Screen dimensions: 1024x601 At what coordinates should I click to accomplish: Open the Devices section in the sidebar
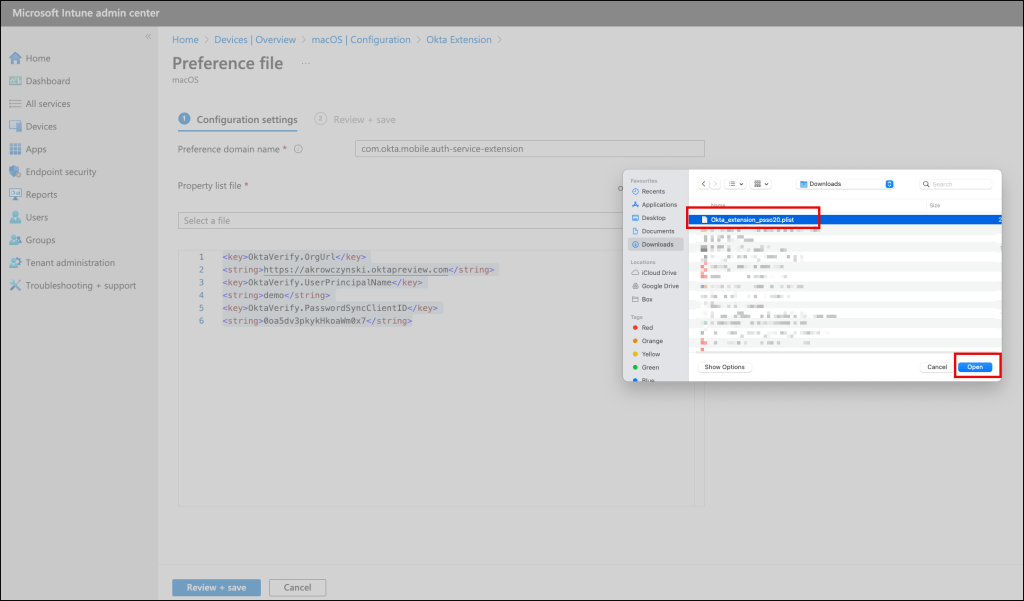pos(40,127)
